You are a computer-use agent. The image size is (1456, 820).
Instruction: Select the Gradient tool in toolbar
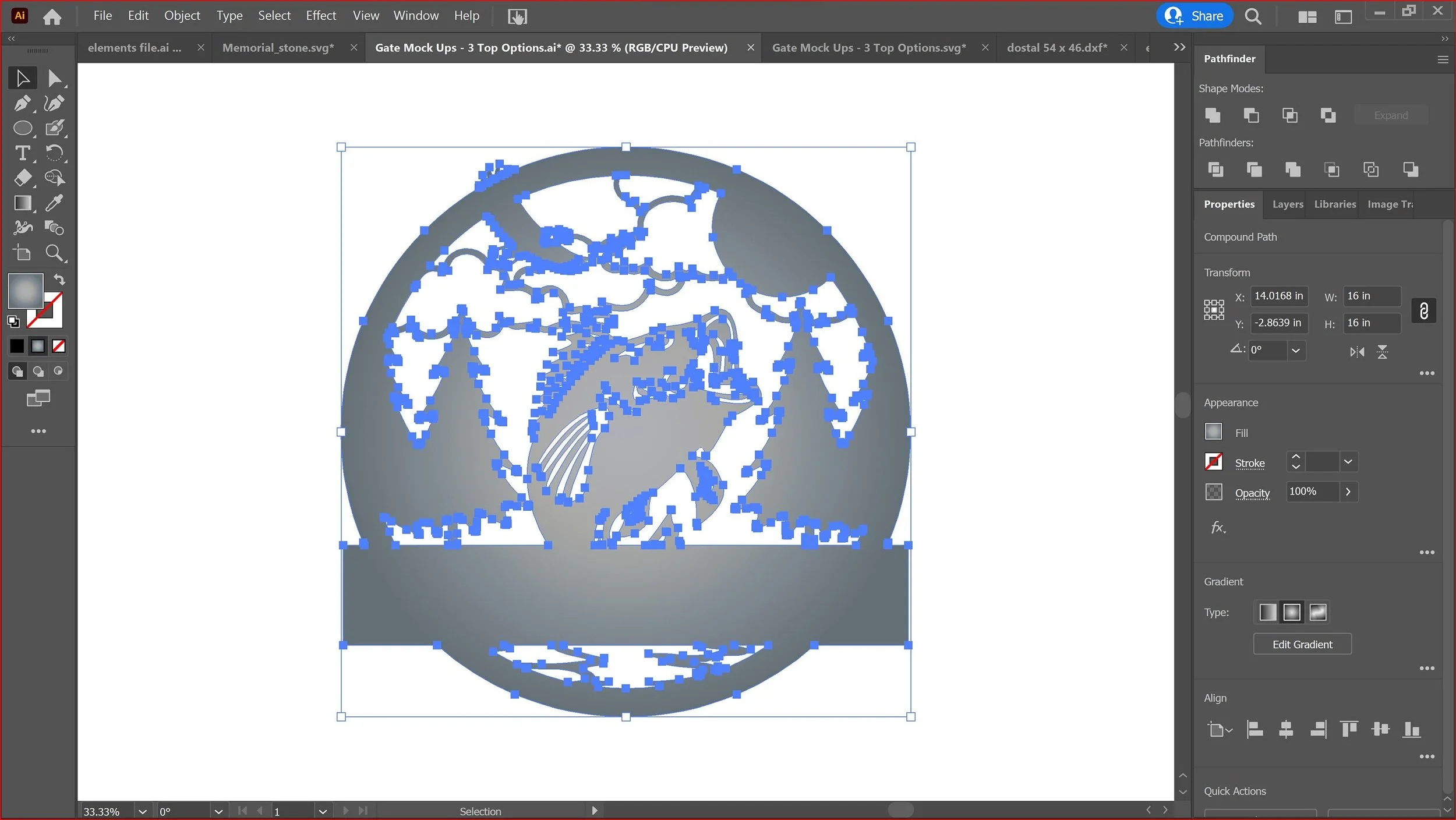(x=22, y=203)
